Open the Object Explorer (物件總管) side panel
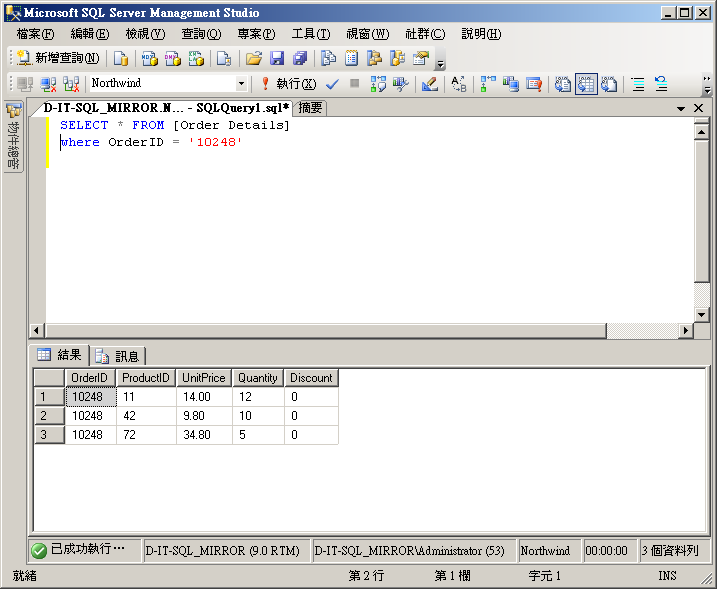 (14, 137)
